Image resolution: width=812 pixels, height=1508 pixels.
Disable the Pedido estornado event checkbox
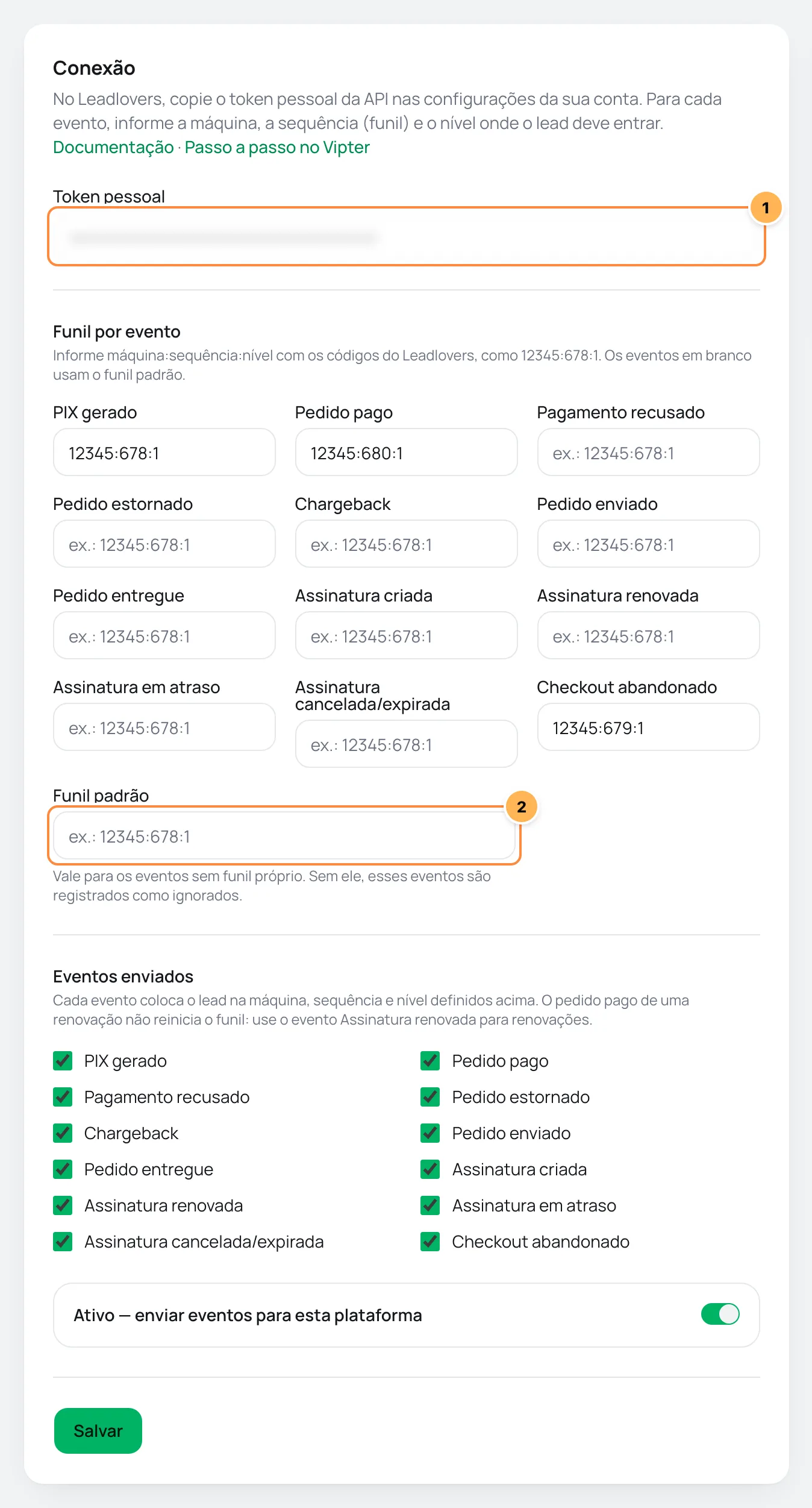430,1097
